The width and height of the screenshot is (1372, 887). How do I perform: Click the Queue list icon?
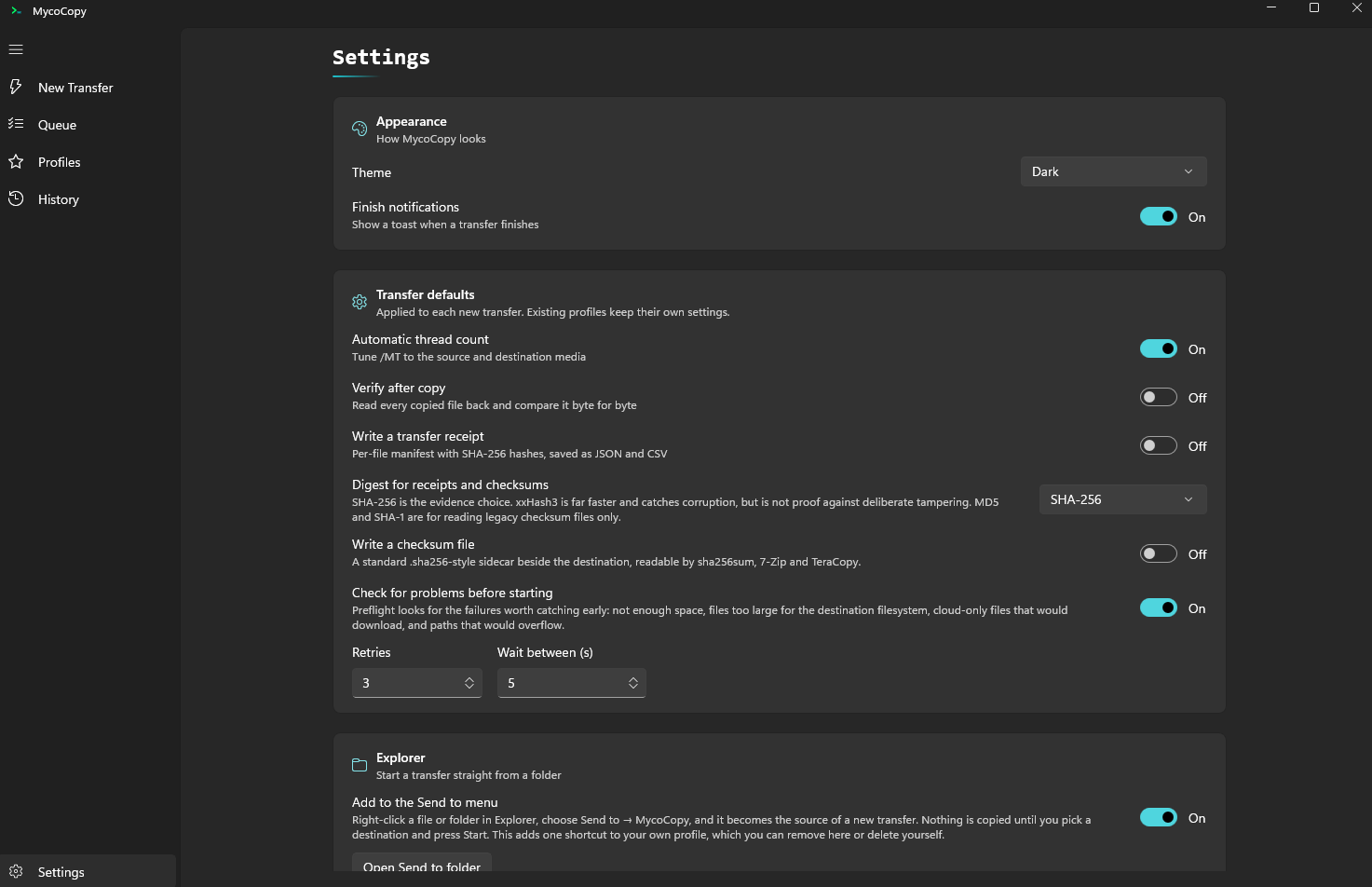pyautogui.click(x=16, y=124)
